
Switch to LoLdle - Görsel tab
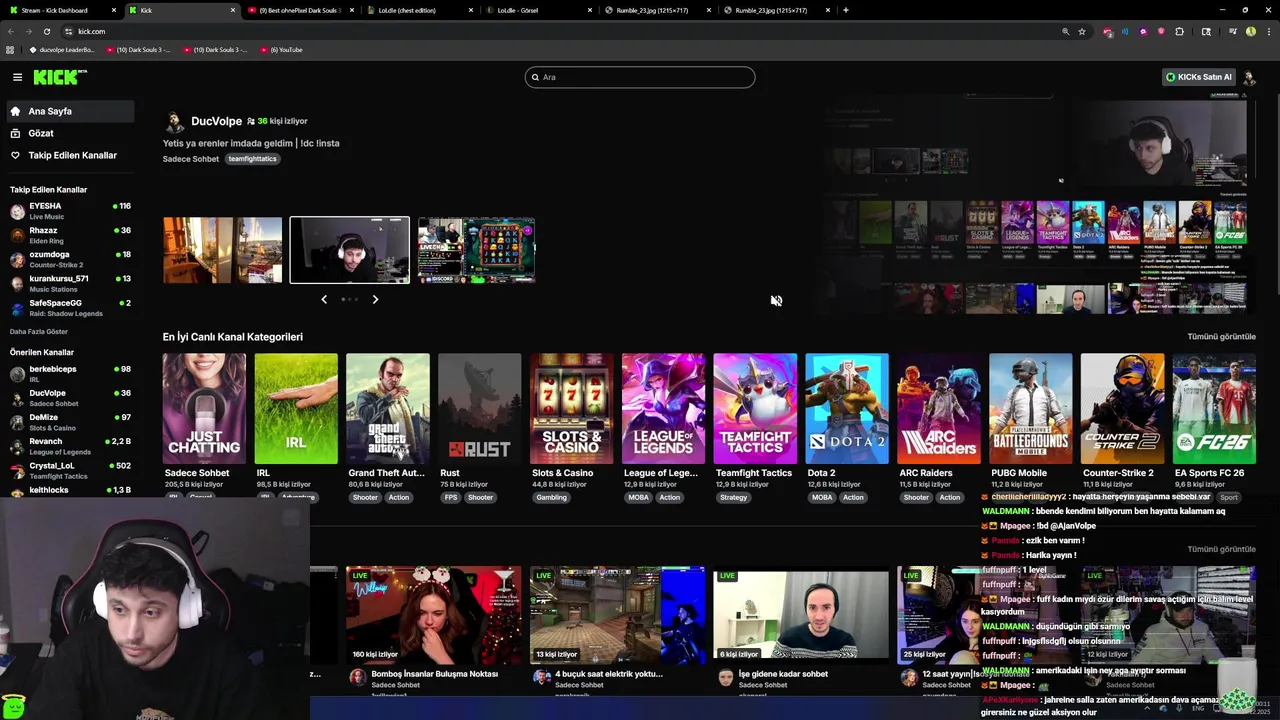(539, 10)
